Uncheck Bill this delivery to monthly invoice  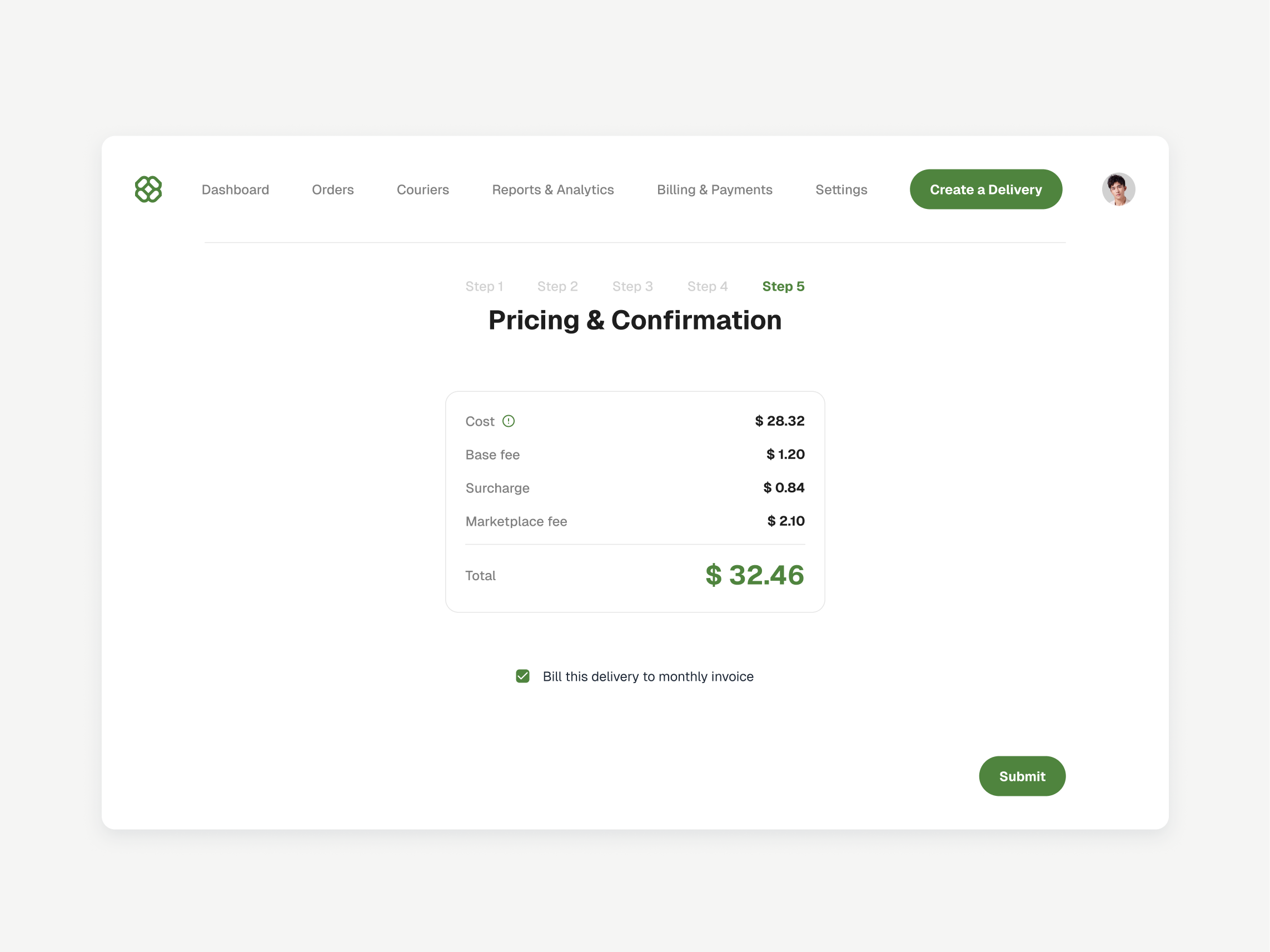point(522,676)
